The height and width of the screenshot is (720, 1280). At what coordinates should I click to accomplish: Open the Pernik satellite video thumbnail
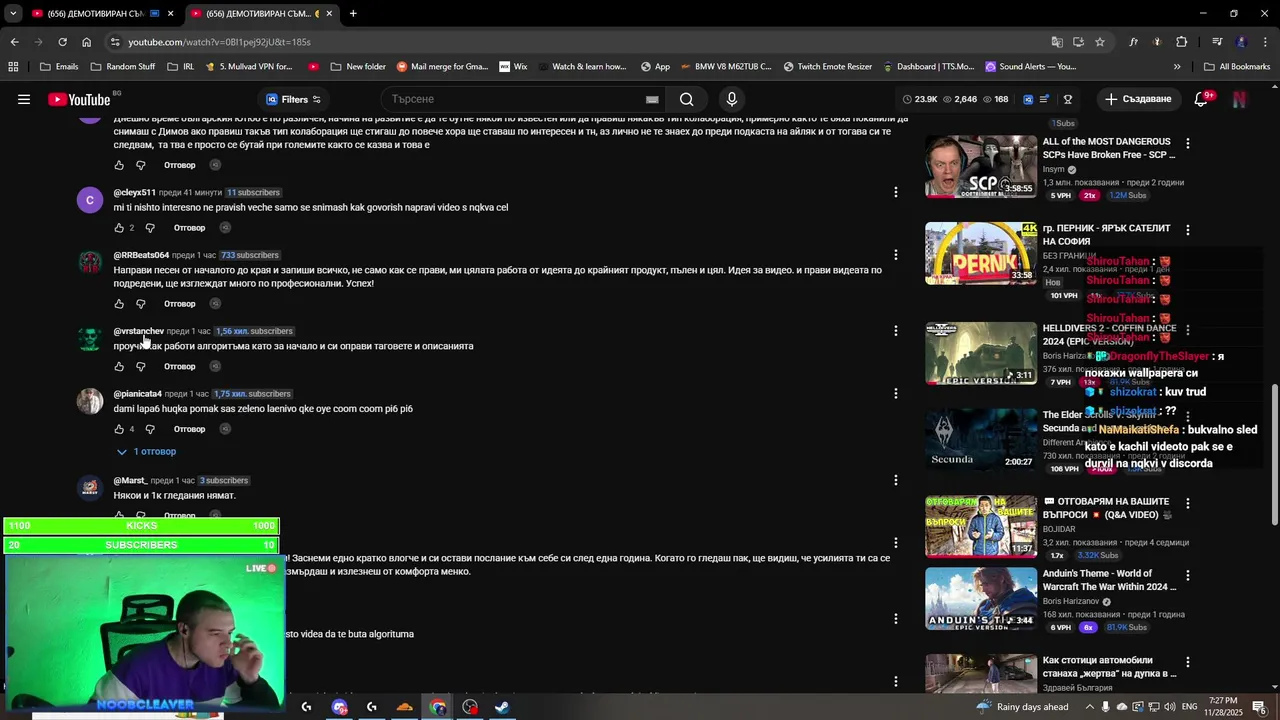tap(981, 253)
